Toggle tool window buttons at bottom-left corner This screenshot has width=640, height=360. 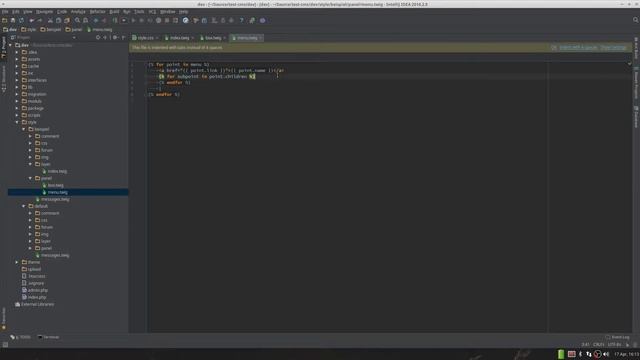click(5, 344)
